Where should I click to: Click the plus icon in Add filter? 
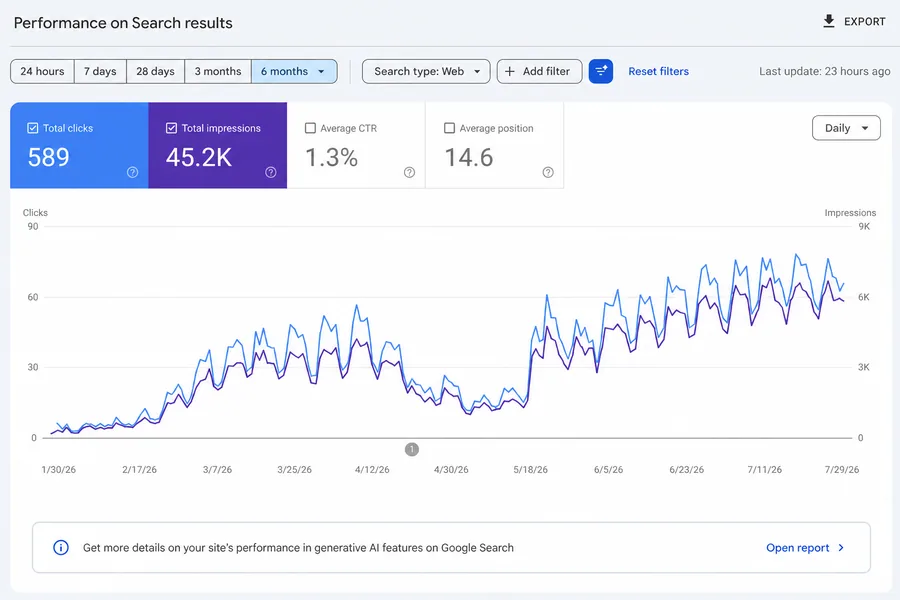click(510, 71)
